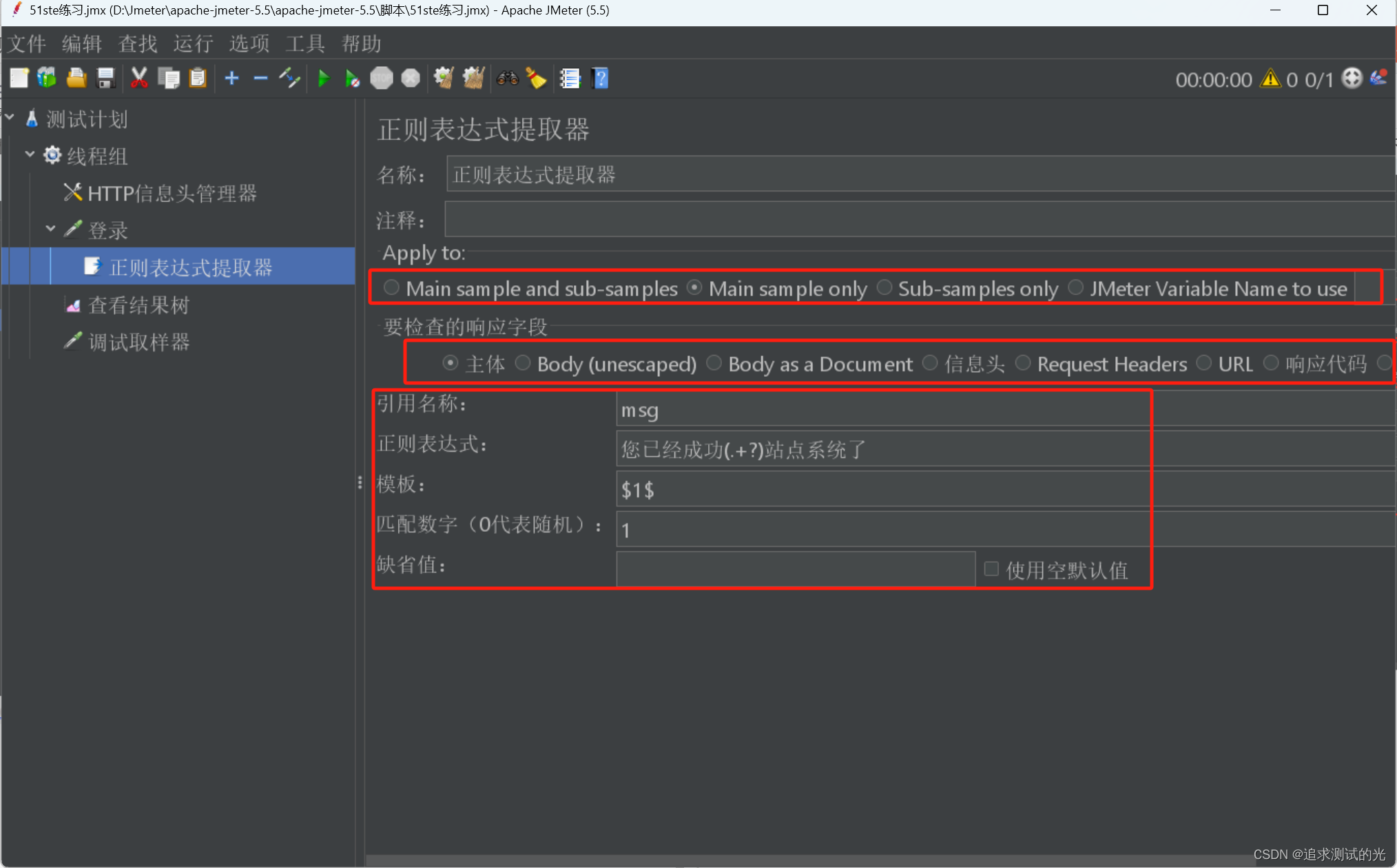Select 登录 sampler in the tree
This screenshot has height=868, width=1397.
108,231
